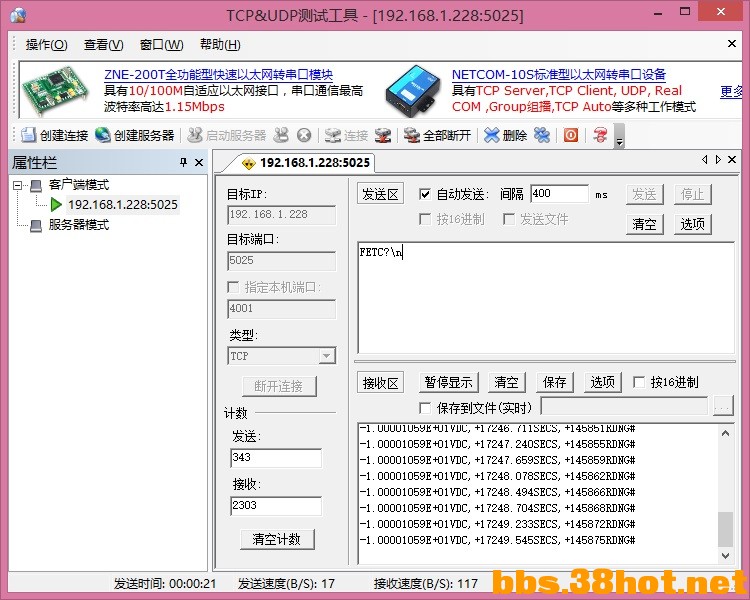This screenshot has width=750, height=600.
Task: Click the 暂停显示 pause display button
Action: [448, 382]
